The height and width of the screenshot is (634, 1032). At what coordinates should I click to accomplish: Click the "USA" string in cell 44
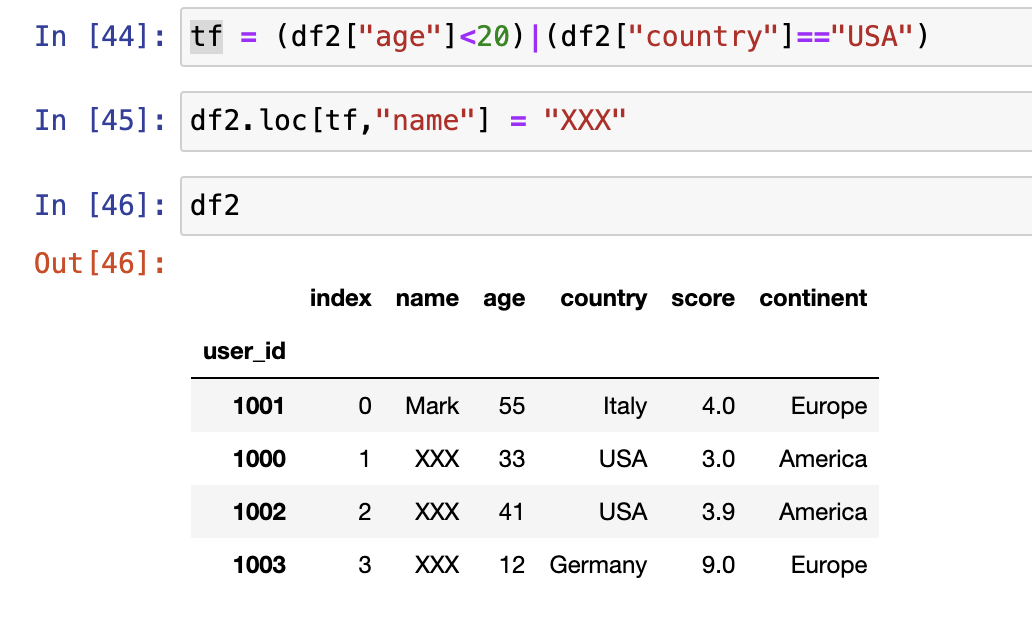pyautogui.click(x=873, y=36)
